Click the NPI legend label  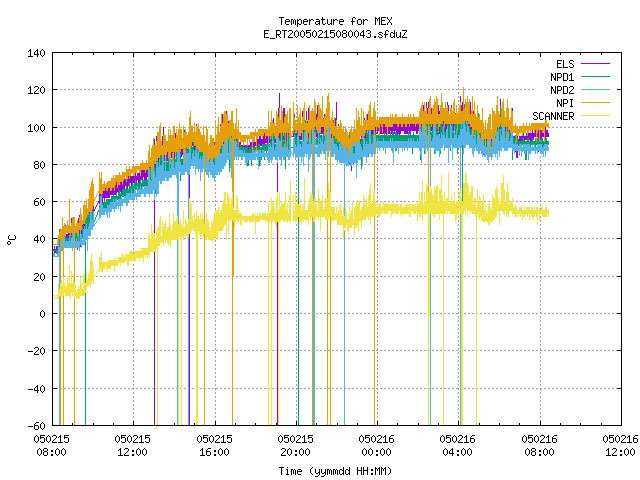pos(565,103)
